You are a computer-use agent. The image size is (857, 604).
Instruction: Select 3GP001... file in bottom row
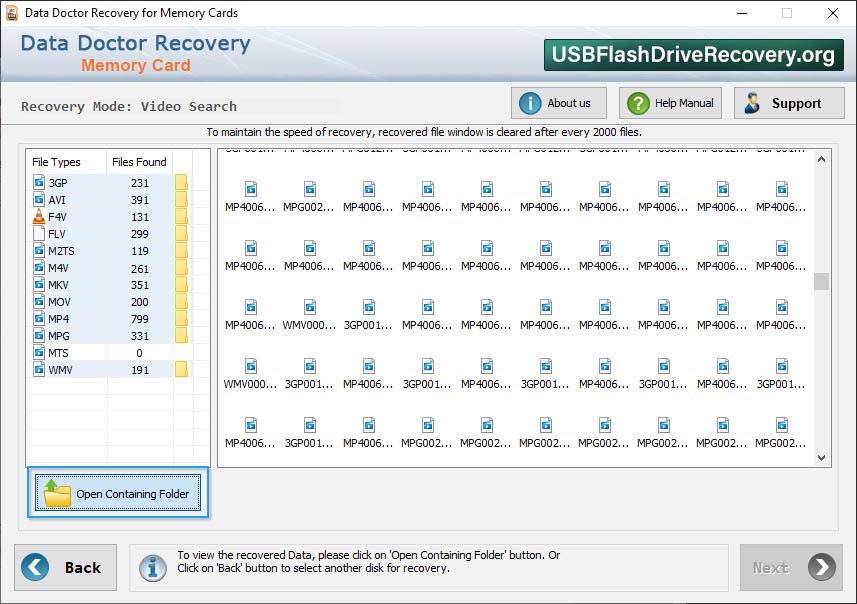point(309,433)
